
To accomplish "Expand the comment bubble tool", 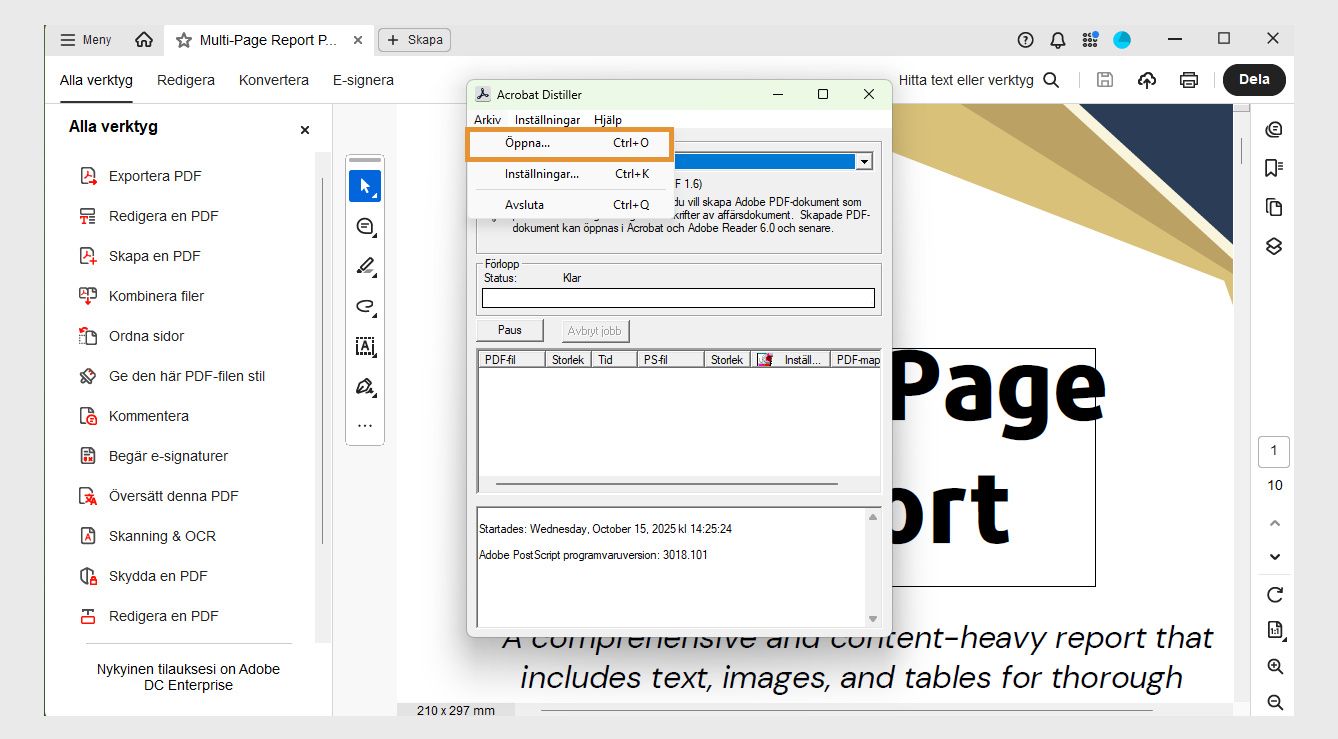I will 365,227.
